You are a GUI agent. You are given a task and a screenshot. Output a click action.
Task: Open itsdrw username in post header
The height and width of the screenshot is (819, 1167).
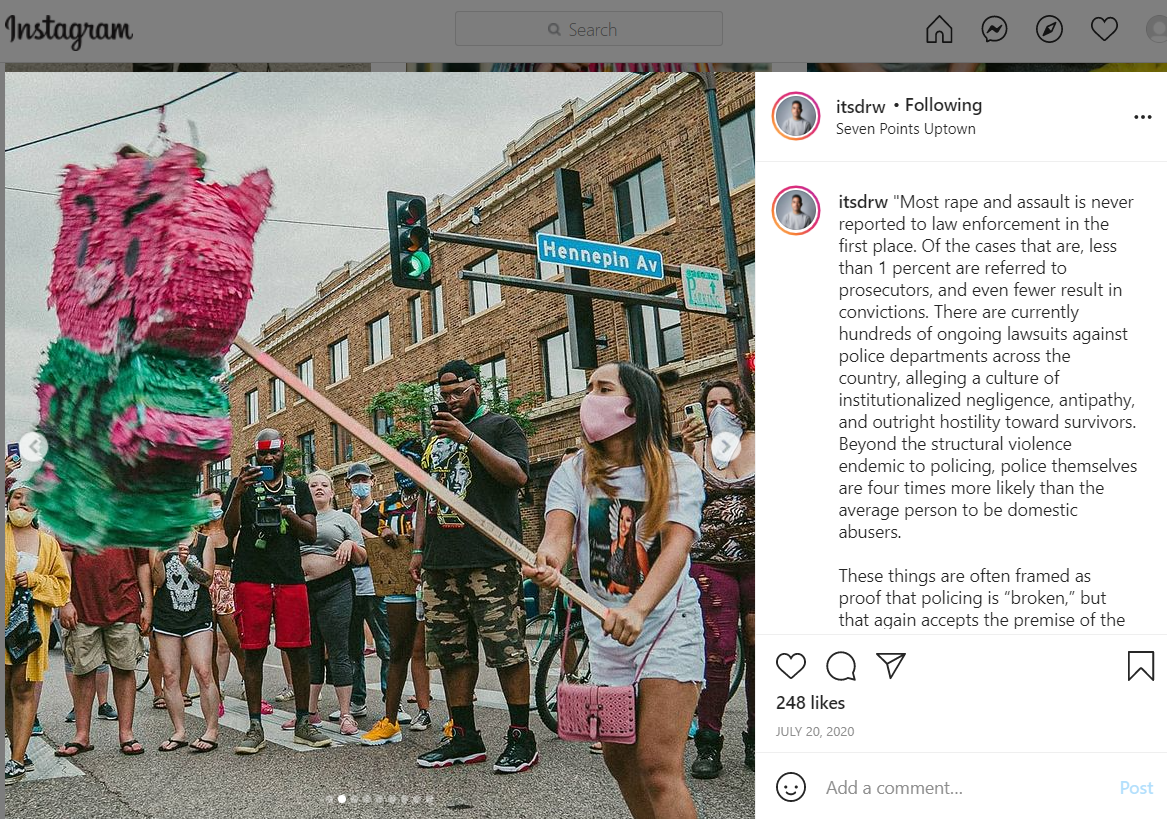(x=860, y=106)
